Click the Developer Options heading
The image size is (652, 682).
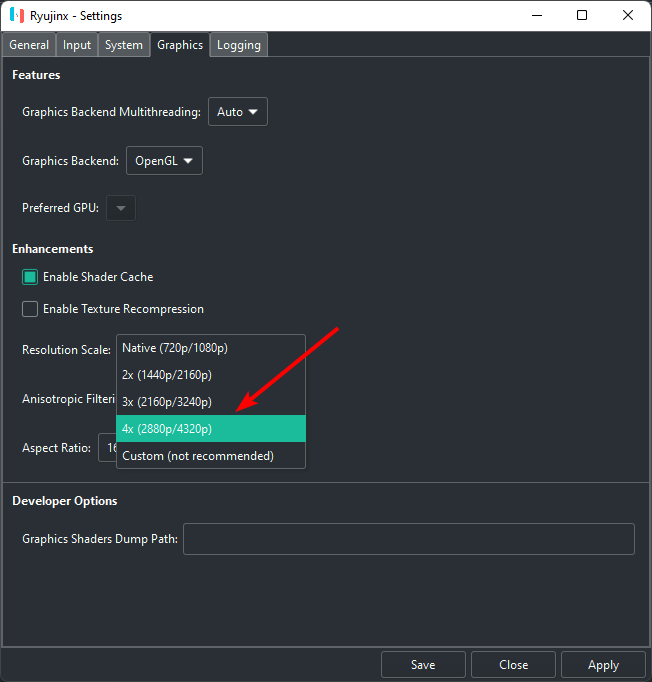click(65, 501)
